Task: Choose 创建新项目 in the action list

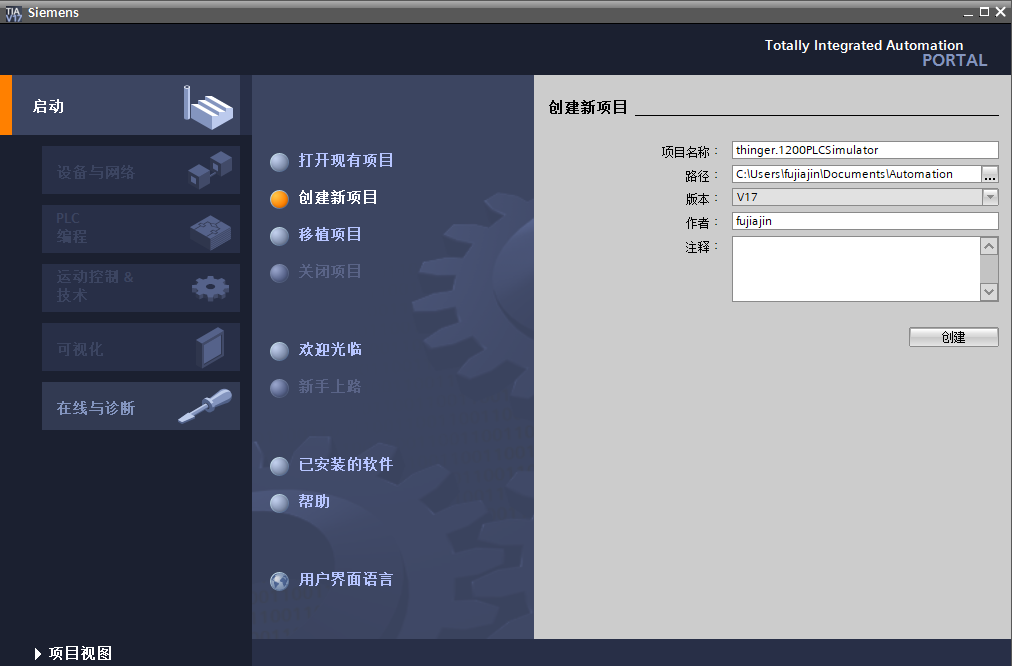Action: 338,197
